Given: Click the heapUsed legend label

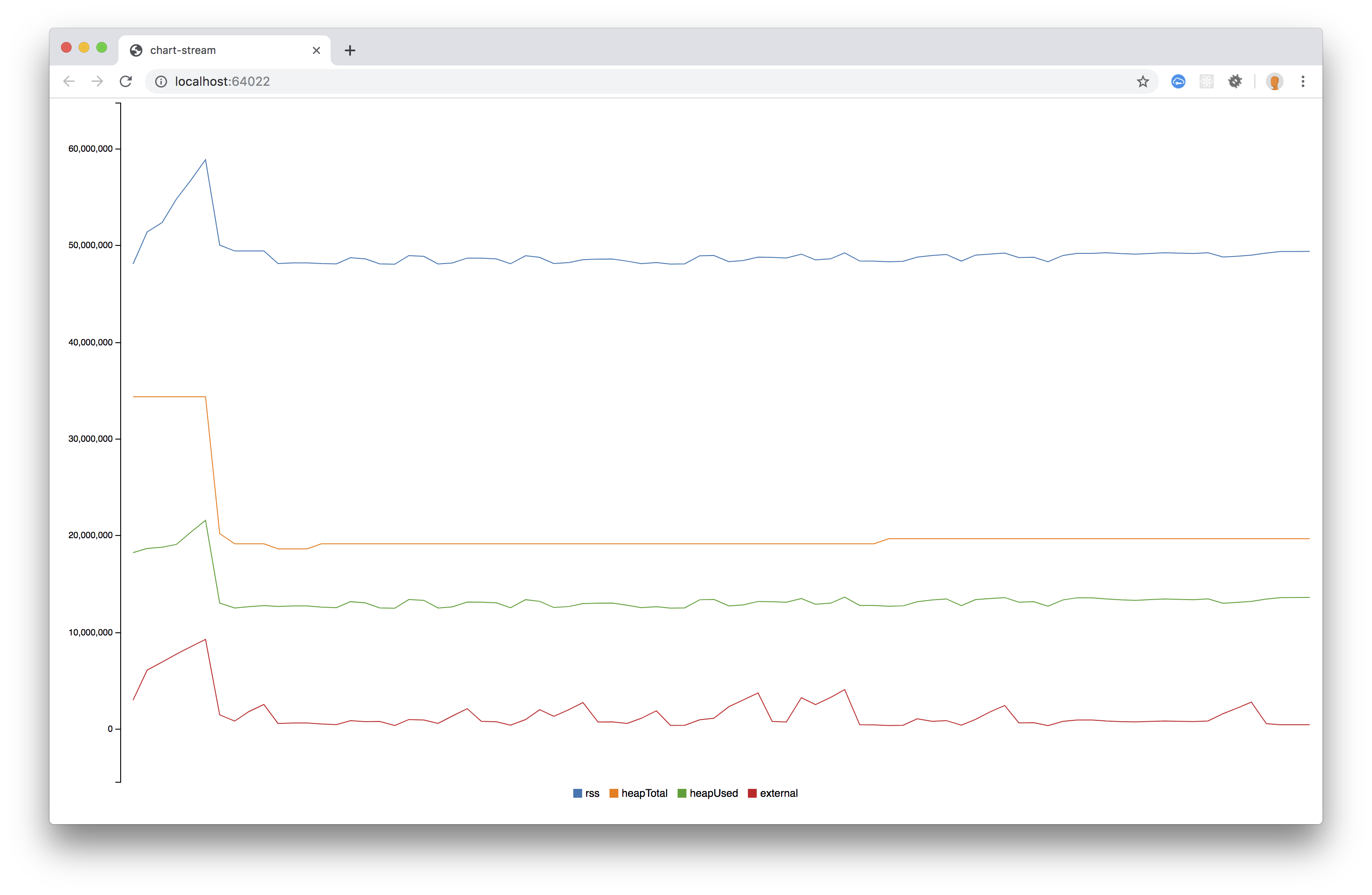Looking at the screenshot, I should tap(714, 793).
